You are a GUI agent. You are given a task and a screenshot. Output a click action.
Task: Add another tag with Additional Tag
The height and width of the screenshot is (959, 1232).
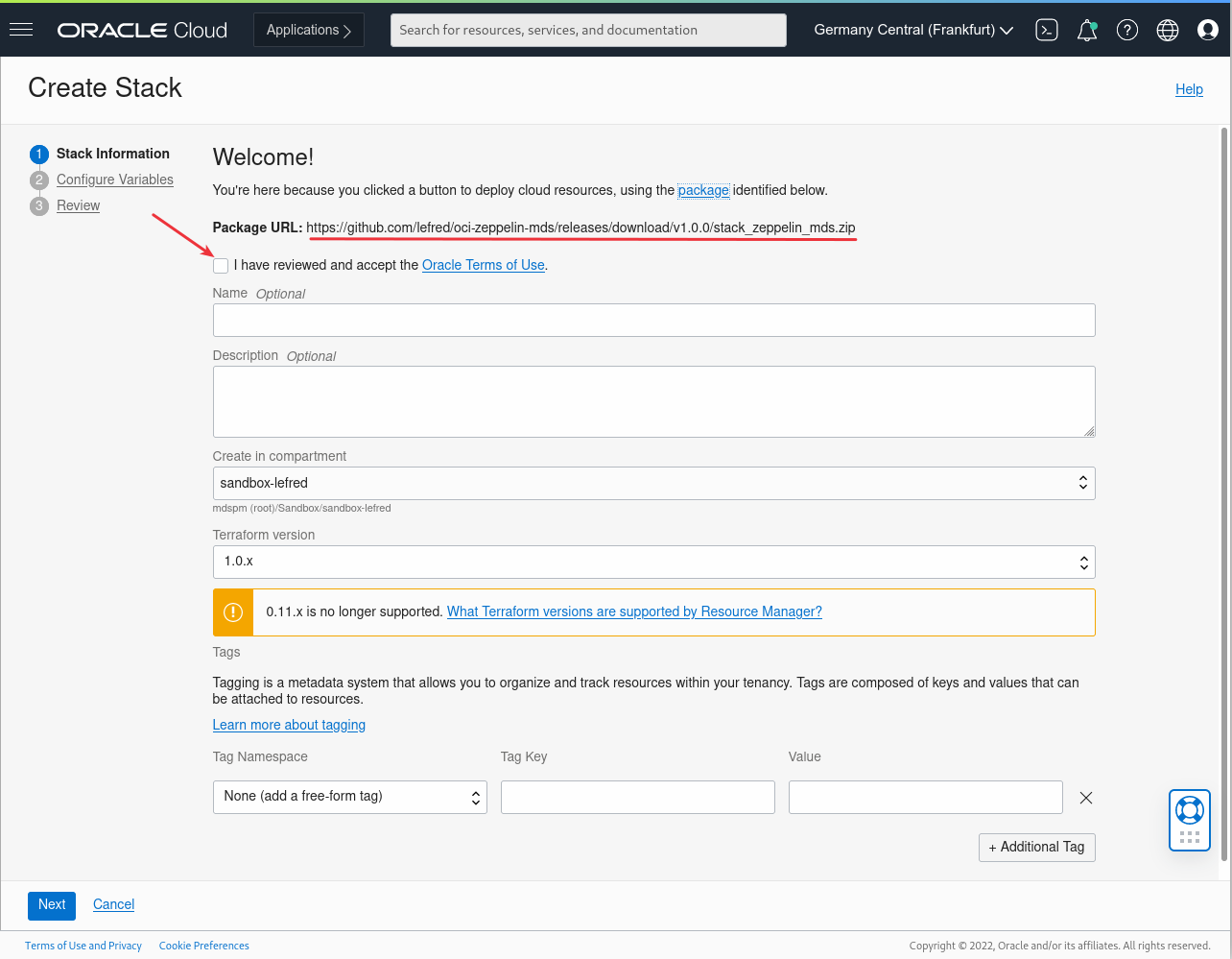[1036, 847]
